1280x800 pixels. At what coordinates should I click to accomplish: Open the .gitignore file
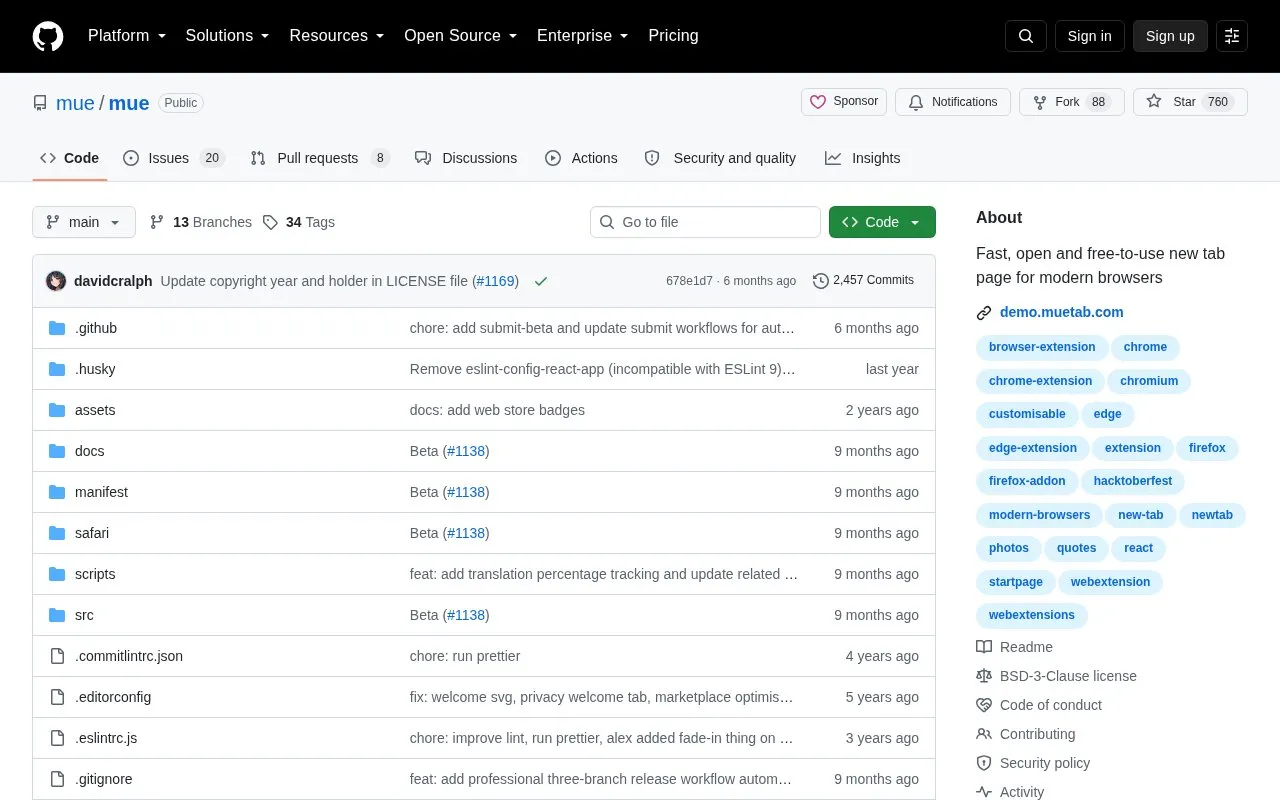[103, 779]
